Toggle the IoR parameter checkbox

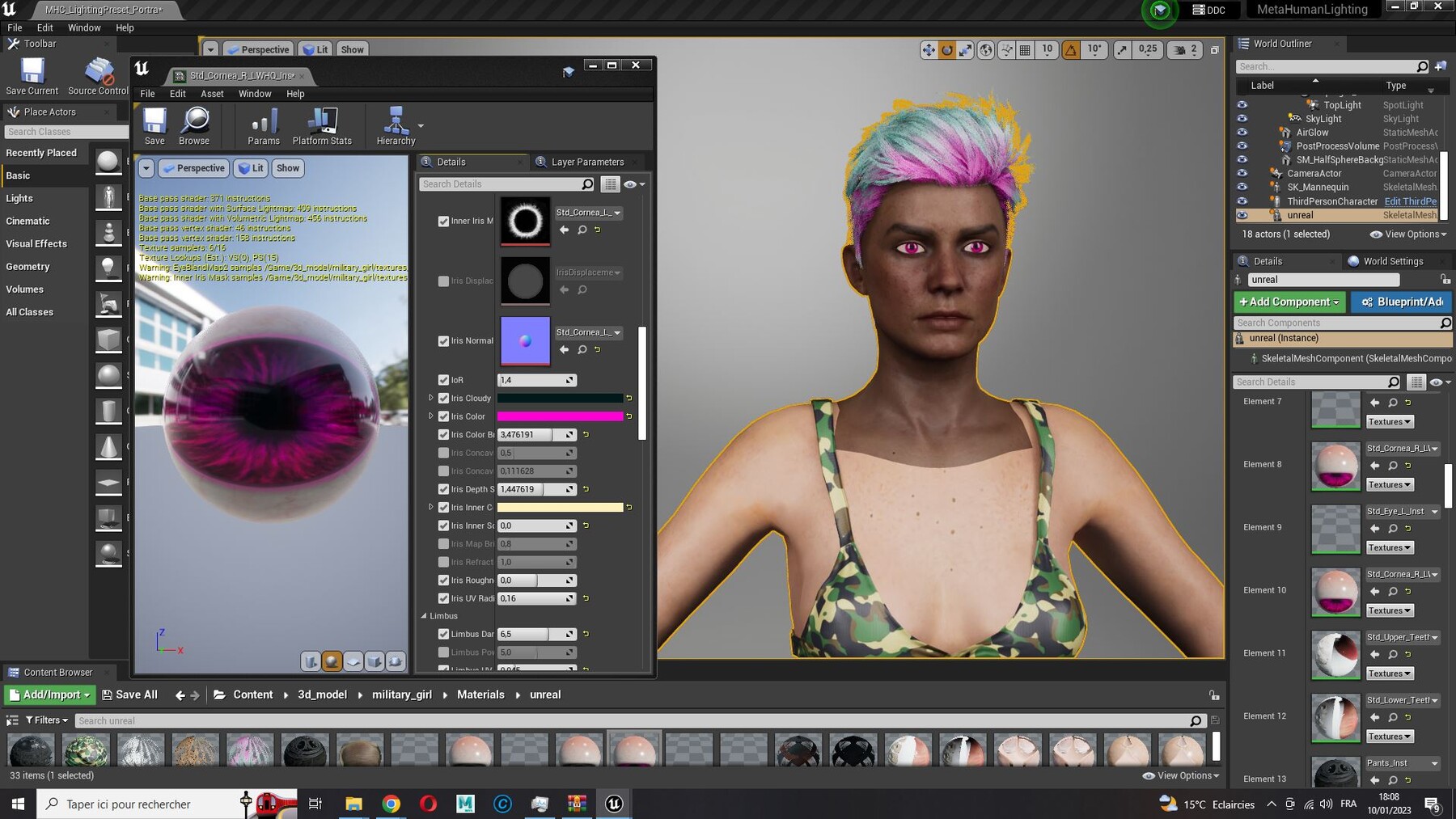pyautogui.click(x=443, y=380)
